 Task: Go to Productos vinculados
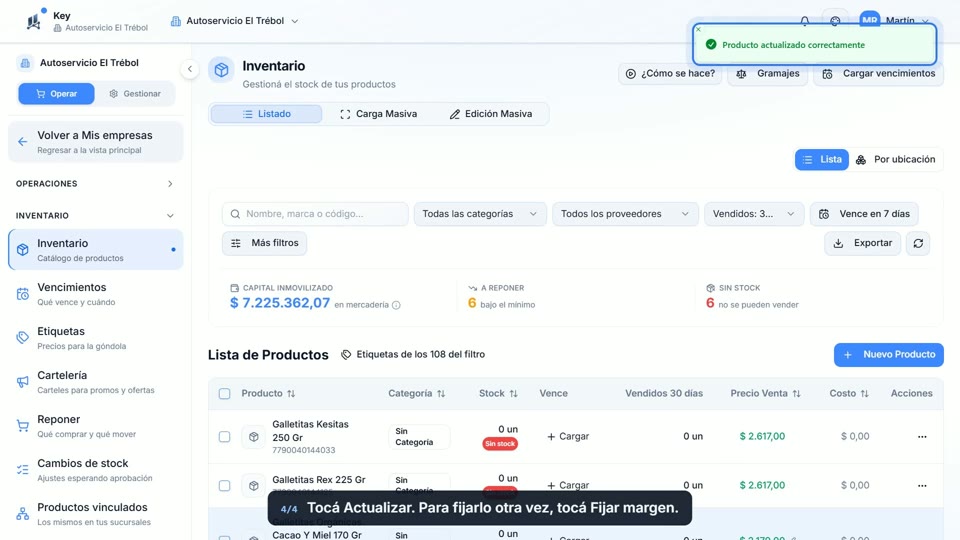coord(96,514)
